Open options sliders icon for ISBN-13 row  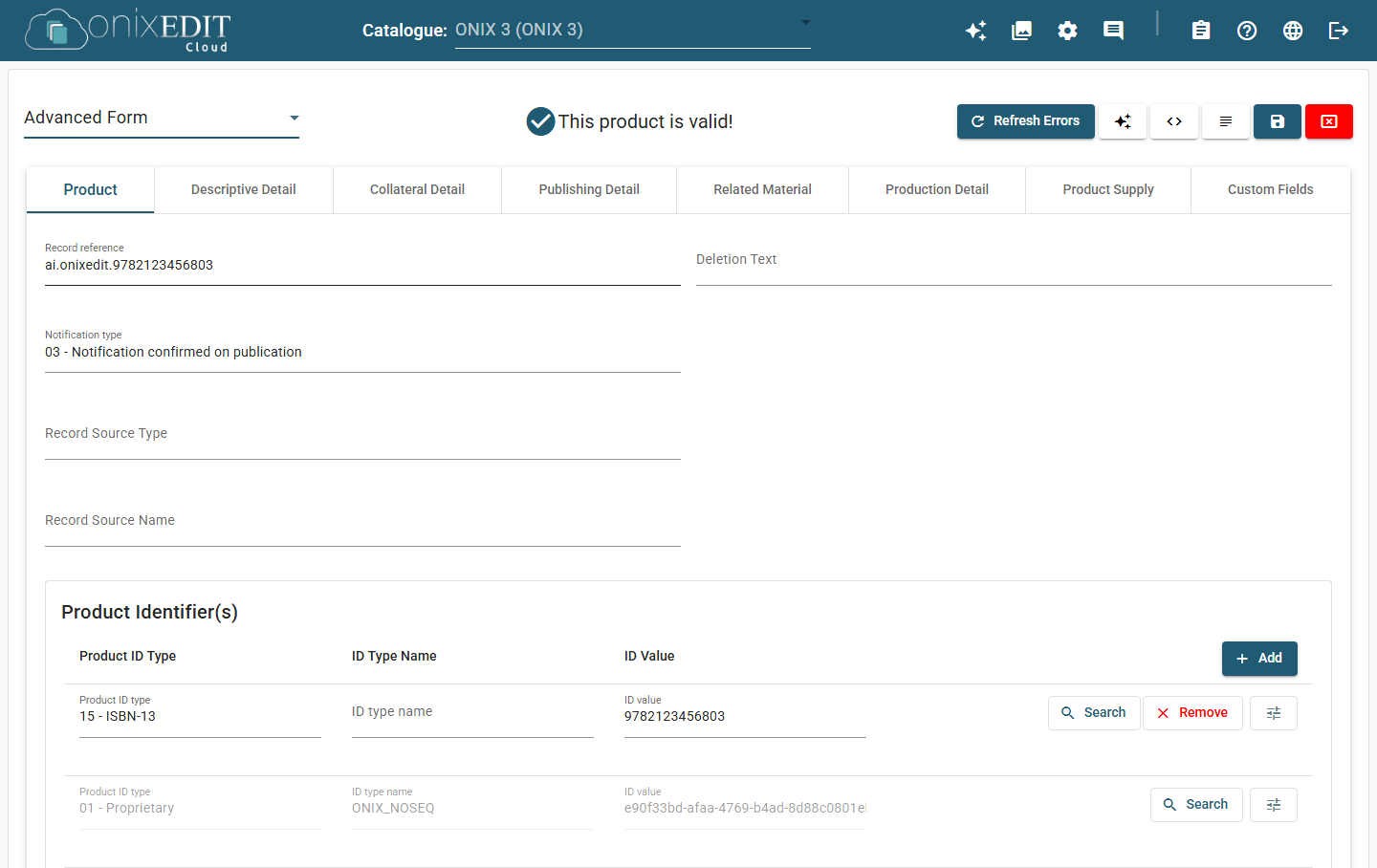pyautogui.click(x=1274, y=713)
